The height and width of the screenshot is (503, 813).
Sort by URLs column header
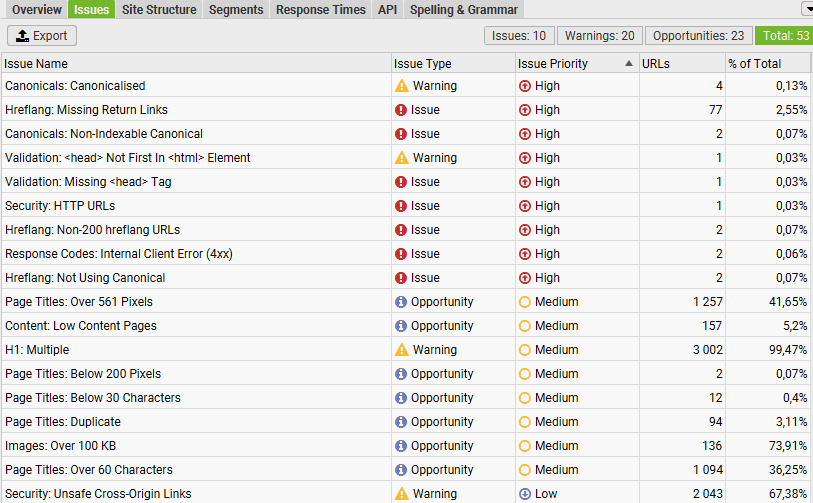click(x=682, y=64)
